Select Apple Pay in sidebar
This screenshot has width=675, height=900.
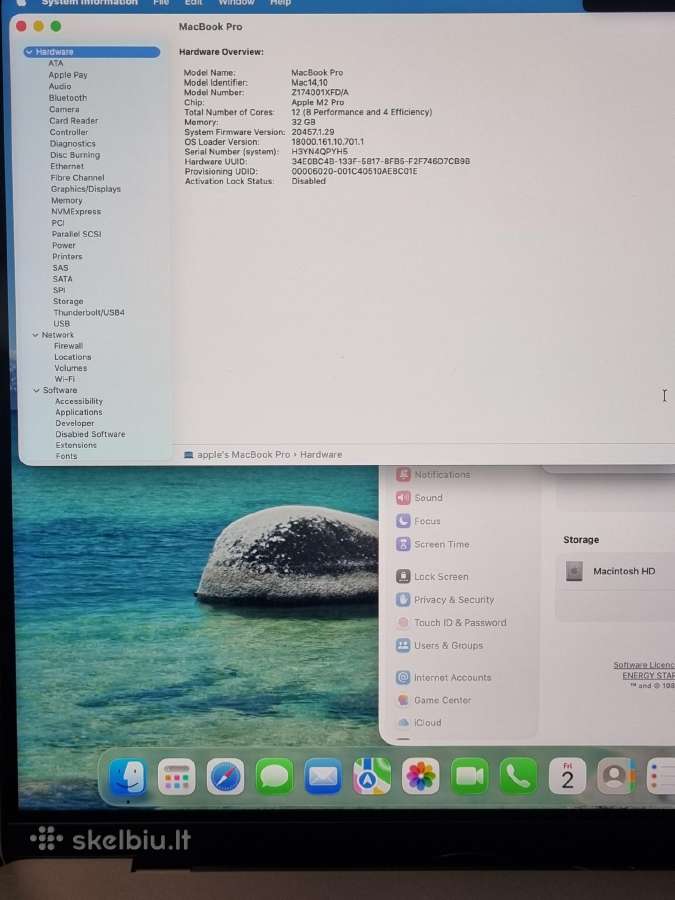68,75
